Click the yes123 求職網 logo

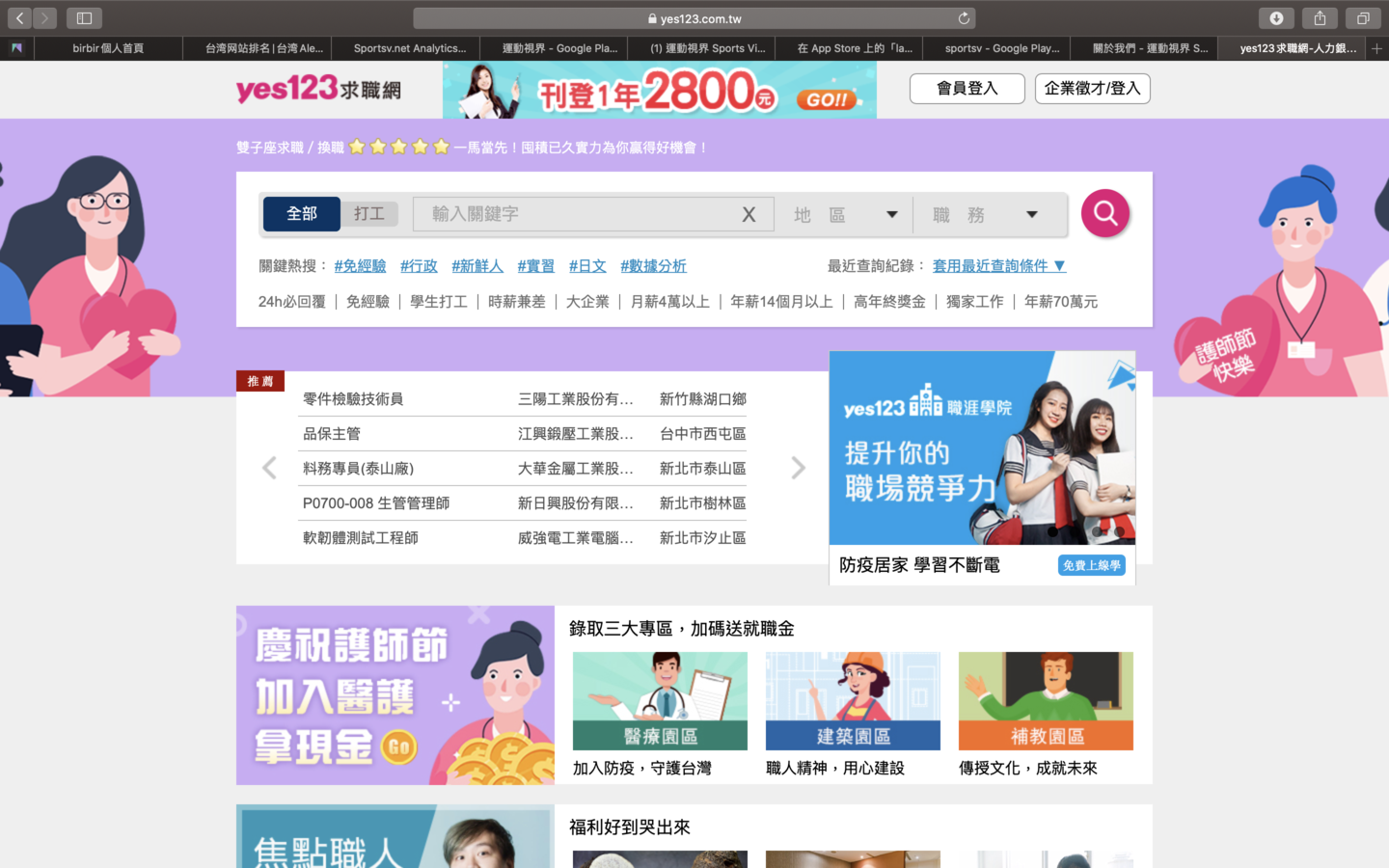pyautogui.click(x=318, y=89)
